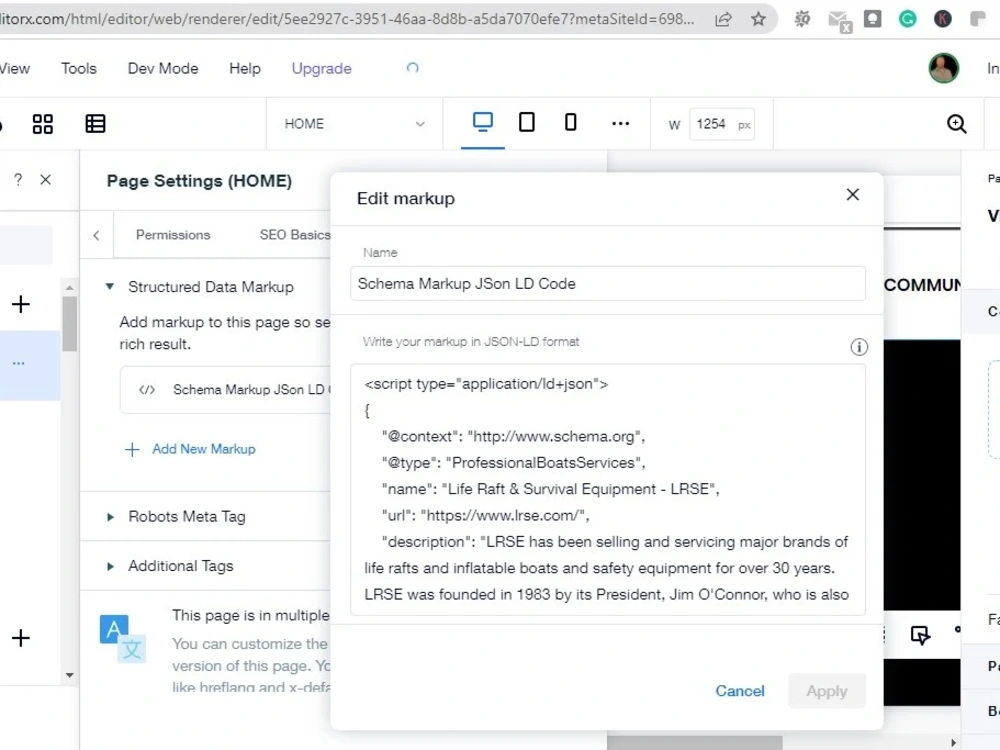The height and width of the screenshot is (750, 1000).
Task: Click the lower plus add icon in sidebar
Action: coord(20,638)
